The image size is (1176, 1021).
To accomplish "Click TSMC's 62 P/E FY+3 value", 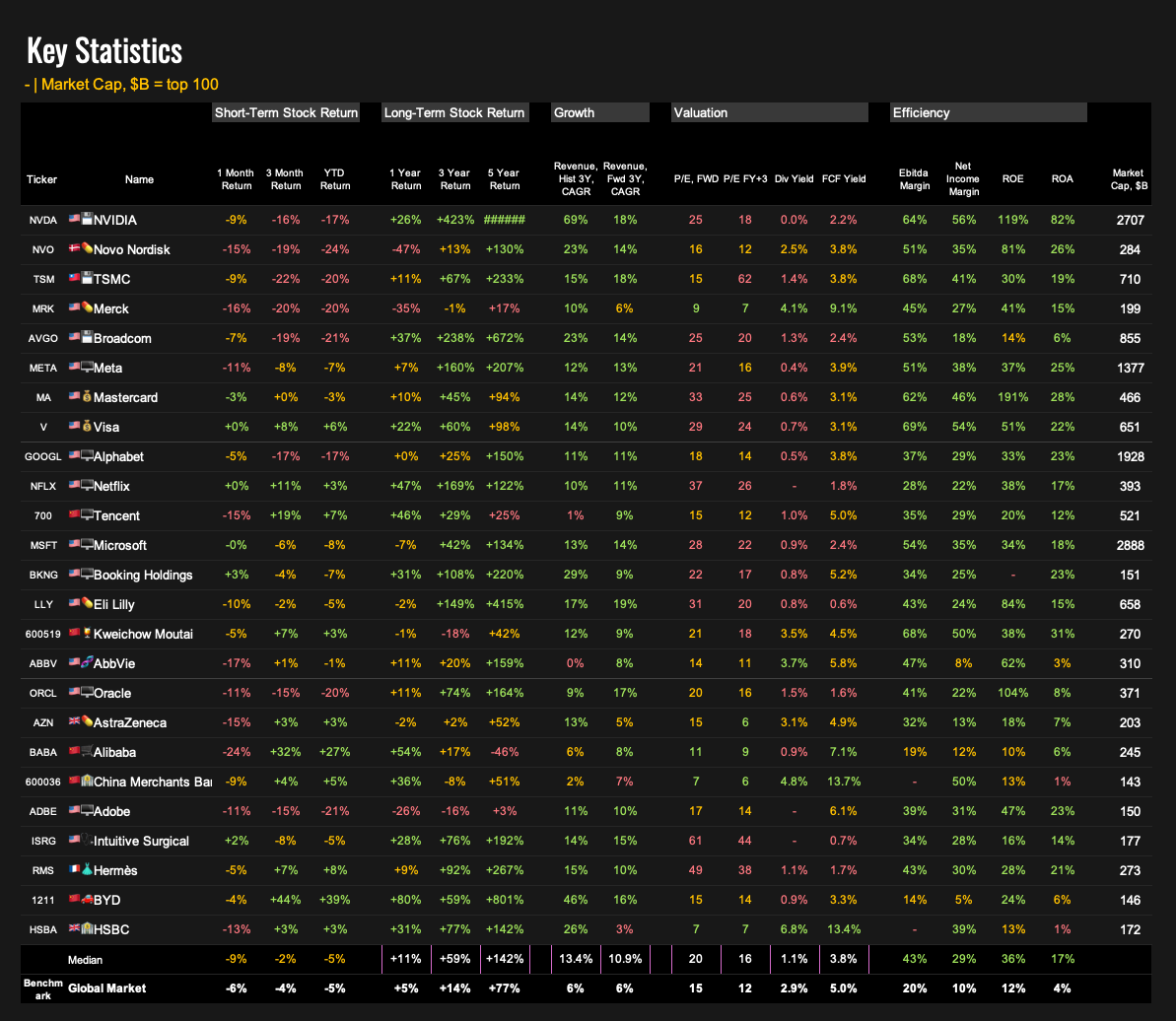I will click(745, 279).
